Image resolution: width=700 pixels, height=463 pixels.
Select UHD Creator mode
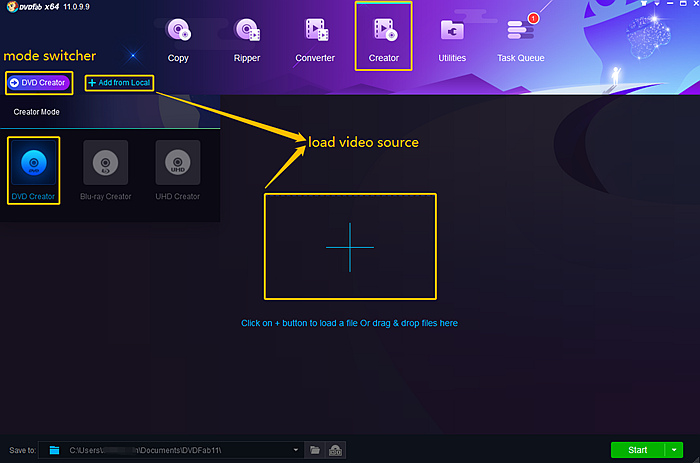(x=178, y=170)
